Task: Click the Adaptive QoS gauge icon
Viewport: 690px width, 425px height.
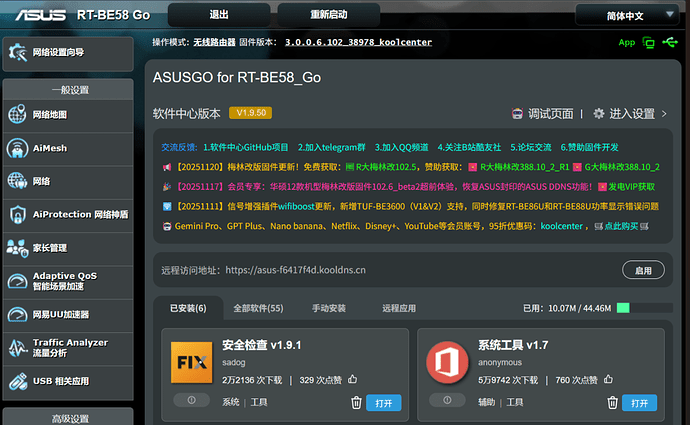Action: tap(18, 281)
